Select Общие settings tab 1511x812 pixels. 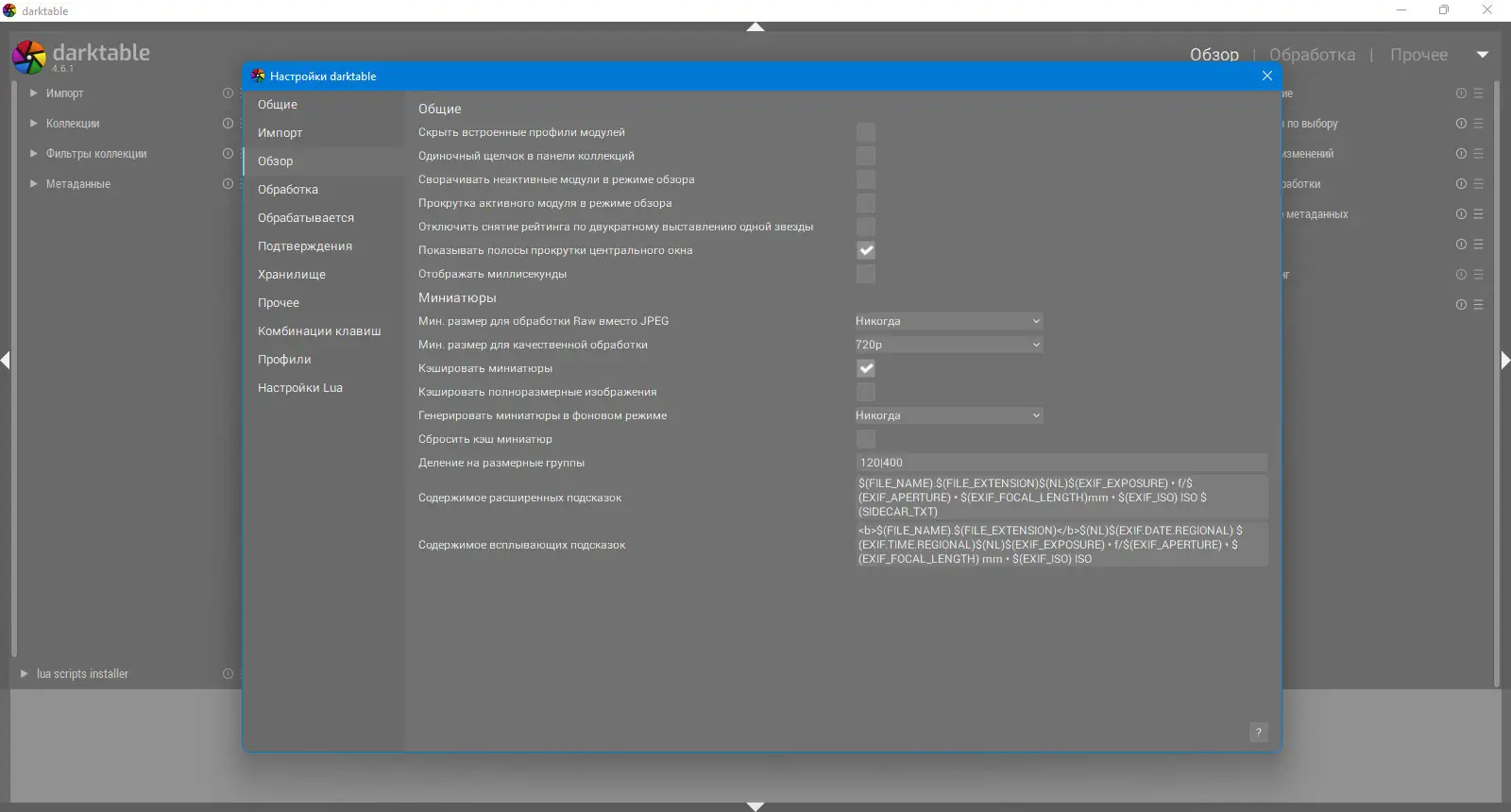click(323, 105)
